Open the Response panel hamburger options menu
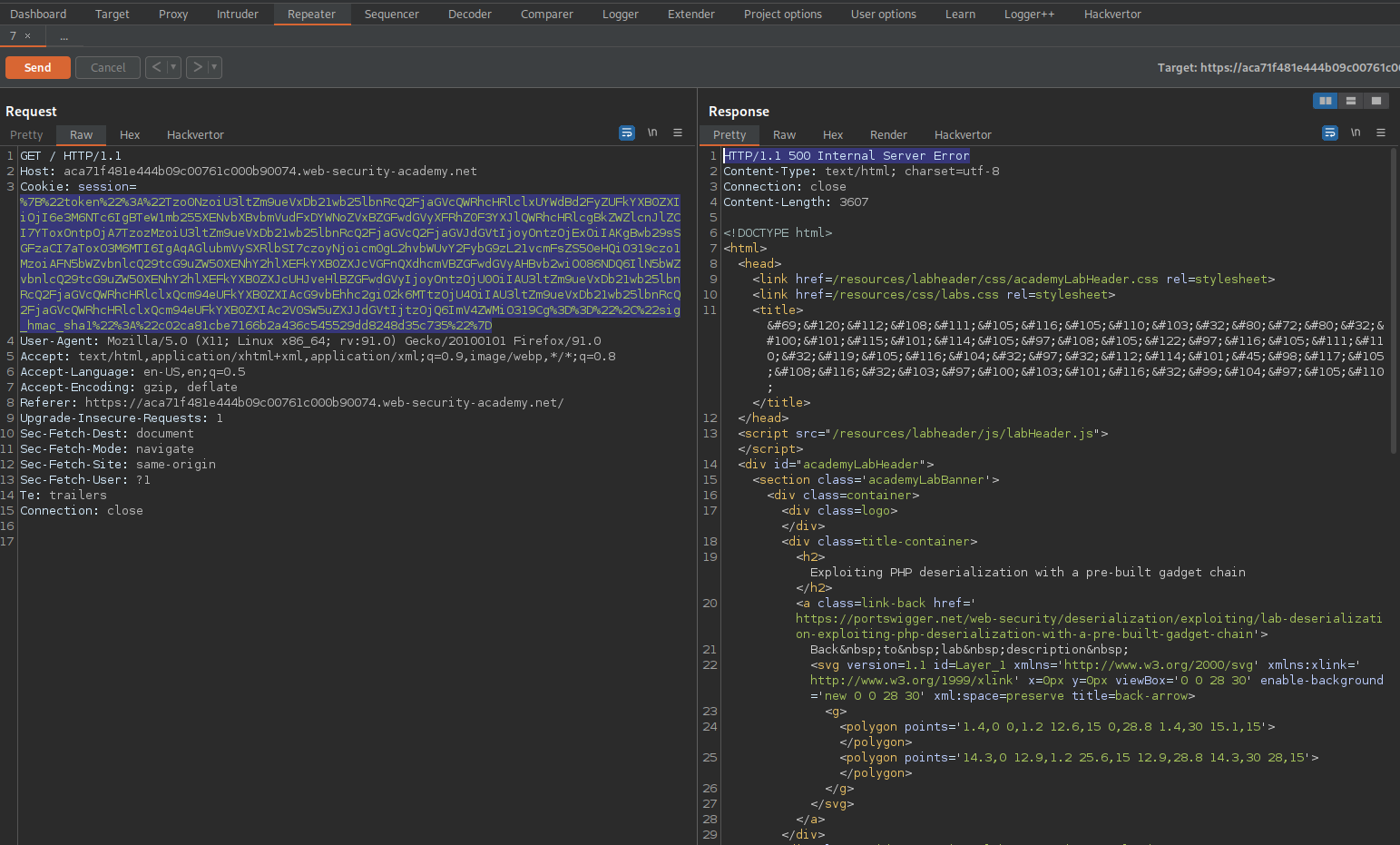The image size is (1400, 845). pyautogui.click(x=1381, y=133)
